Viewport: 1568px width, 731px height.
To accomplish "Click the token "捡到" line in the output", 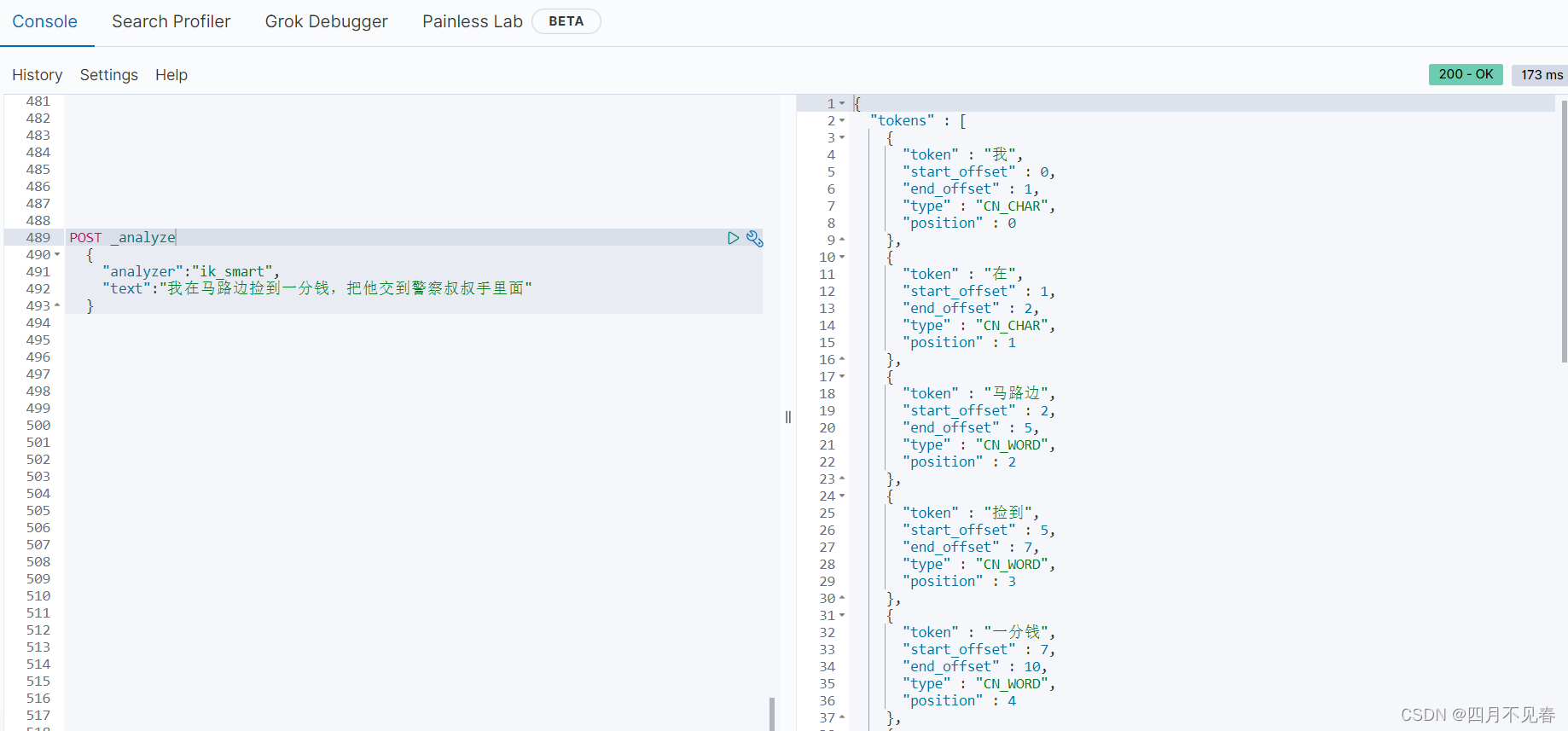I will pos(971,513).
